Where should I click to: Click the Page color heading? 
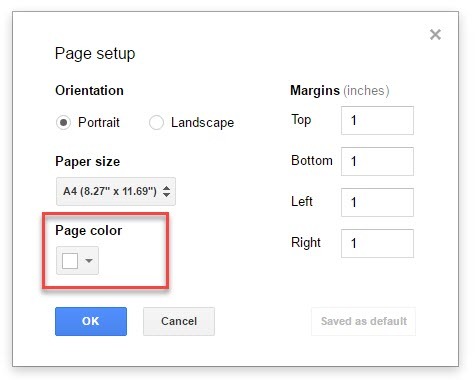[x=89, y=231]
